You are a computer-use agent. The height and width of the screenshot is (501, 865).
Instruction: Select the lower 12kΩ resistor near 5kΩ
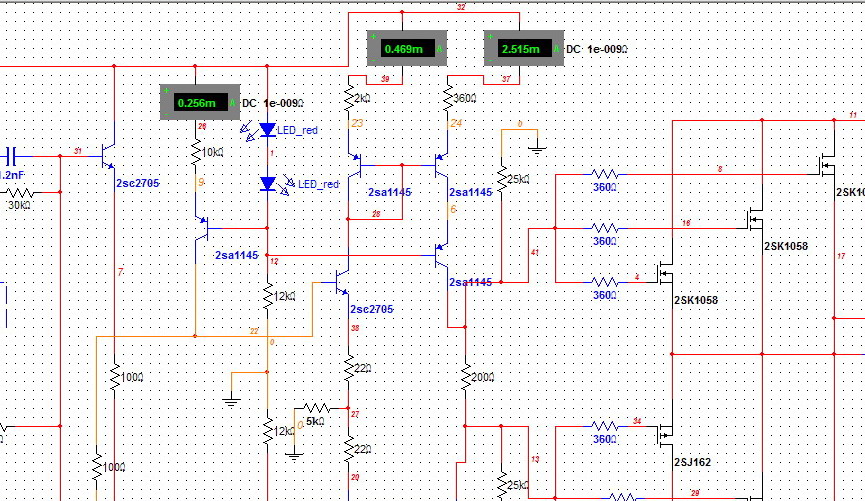(268, 431)
